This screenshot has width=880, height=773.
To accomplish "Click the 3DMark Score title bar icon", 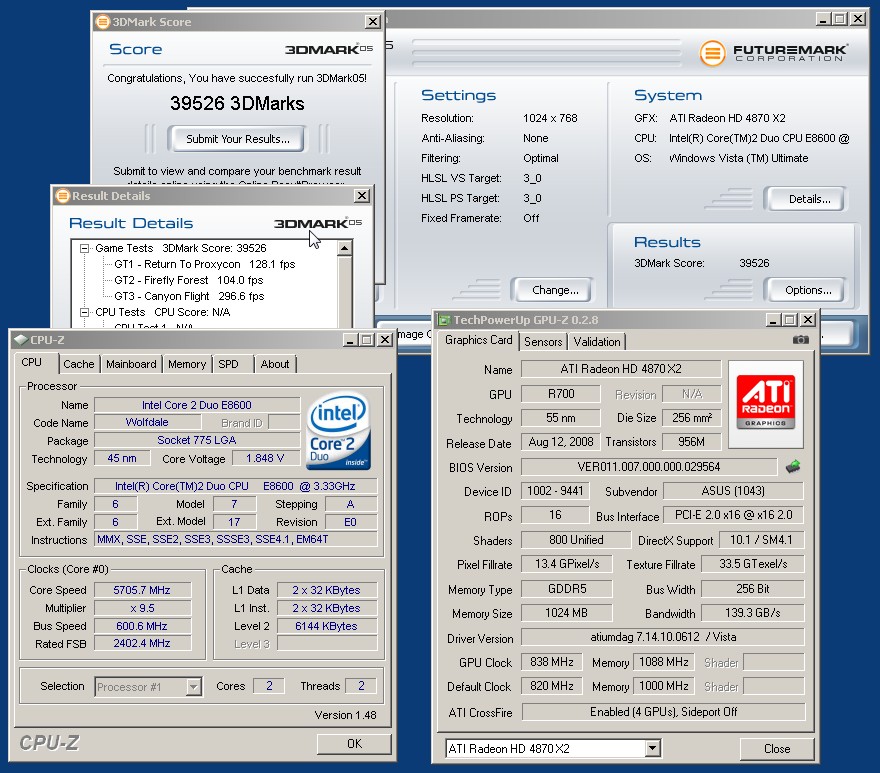I will 103,22.
